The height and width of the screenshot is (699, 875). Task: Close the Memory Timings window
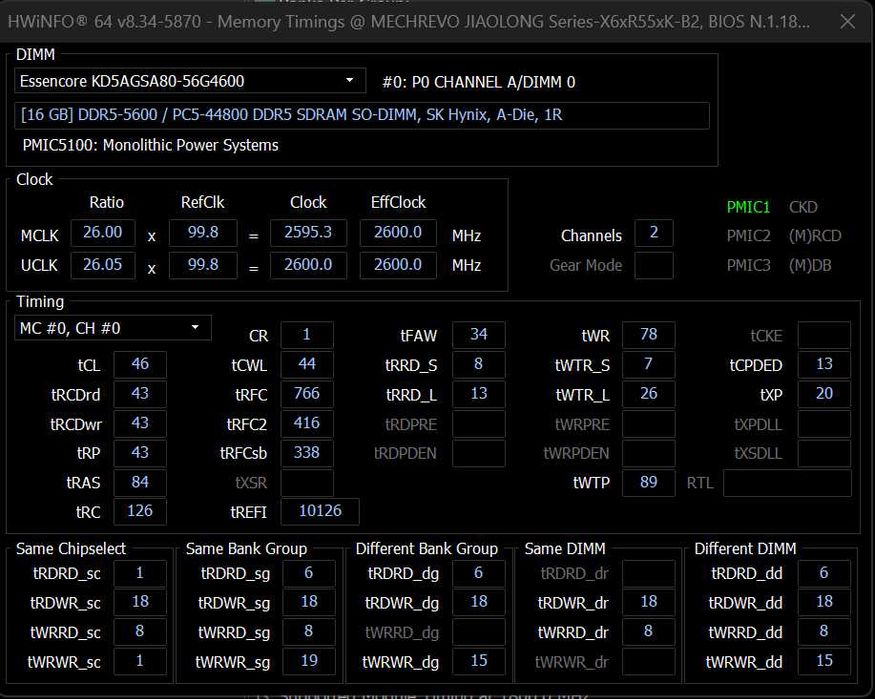(x=848, y=21)
